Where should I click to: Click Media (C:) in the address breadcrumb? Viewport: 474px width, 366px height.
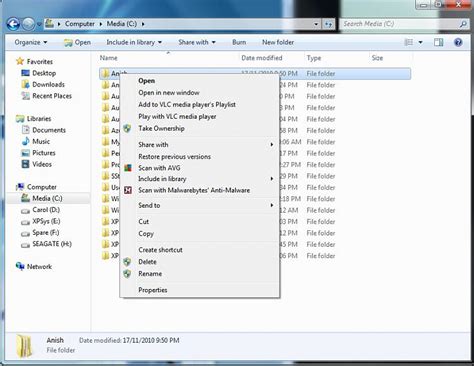[122, 24]
